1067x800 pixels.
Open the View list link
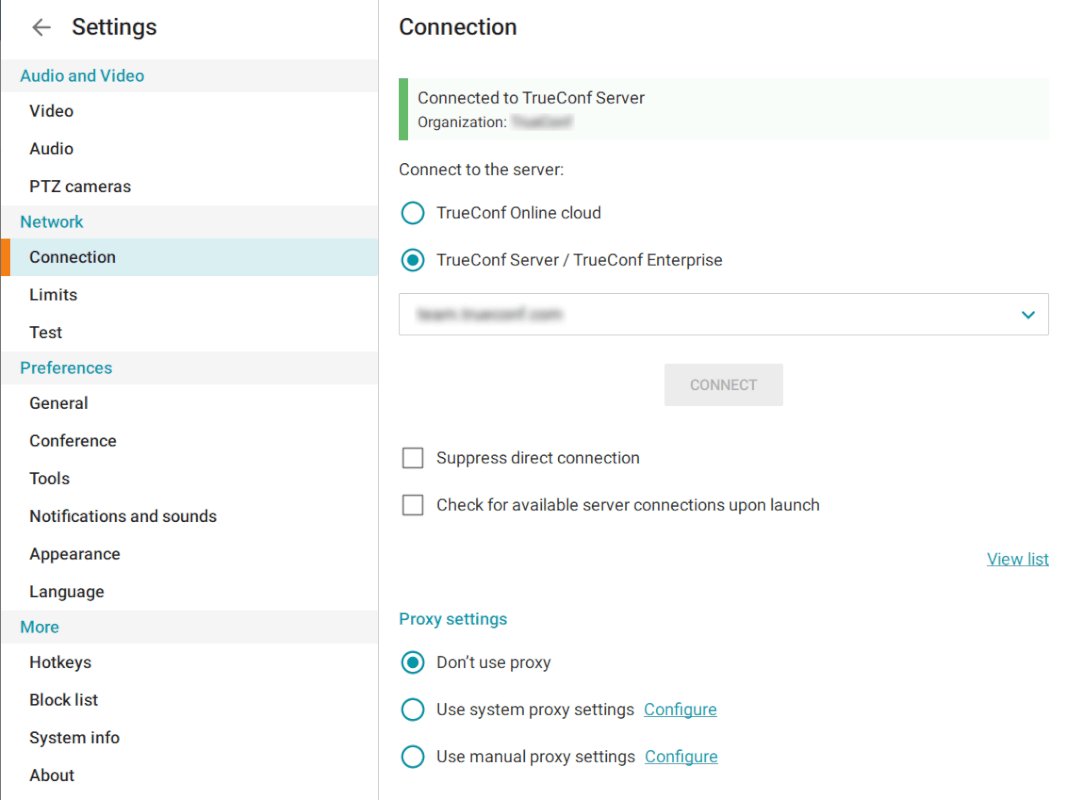point(1017,559)
